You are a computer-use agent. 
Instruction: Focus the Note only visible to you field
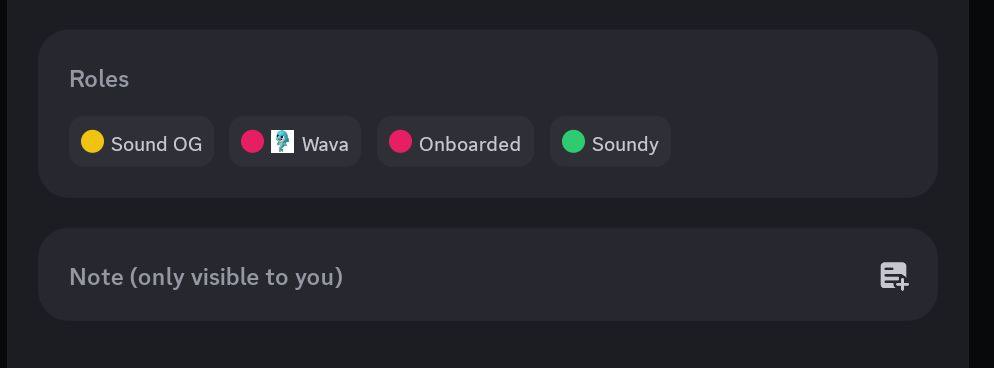pyautogui.click(x=487, y=274)
